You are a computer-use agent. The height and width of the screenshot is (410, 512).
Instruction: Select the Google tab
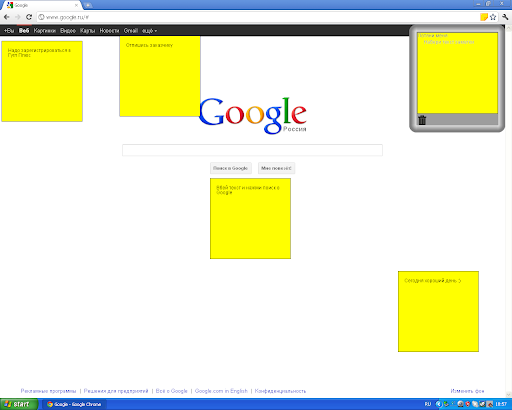42,5
